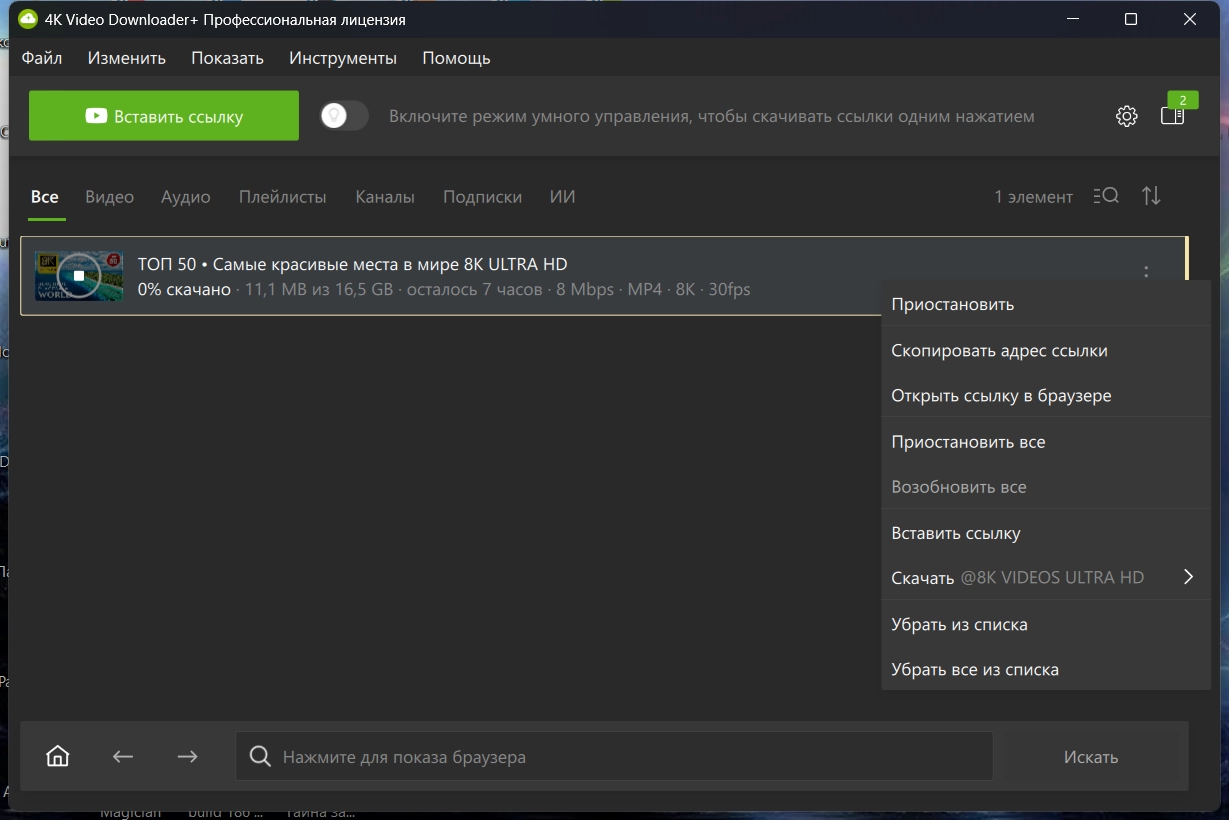This screenshot has width=1229, height=820.
Task: Choose Открыть ссылку в браузере
Action: [1045, 395]
